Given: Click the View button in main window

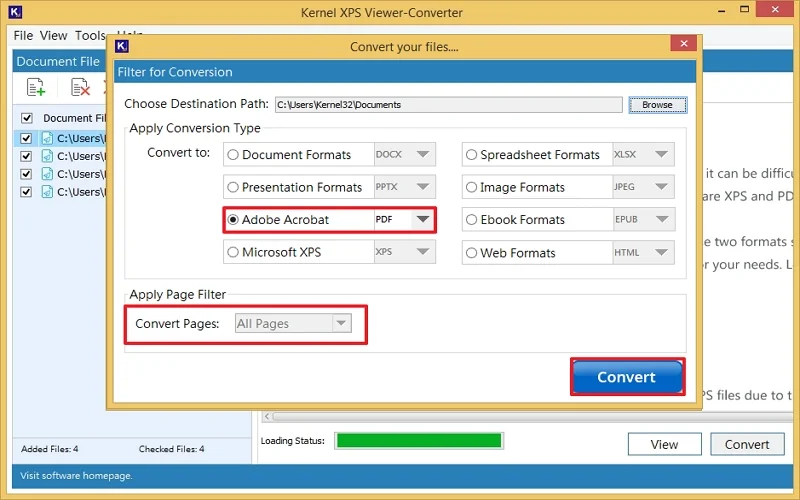Looking at the screenshot, I should pos(664,444).
